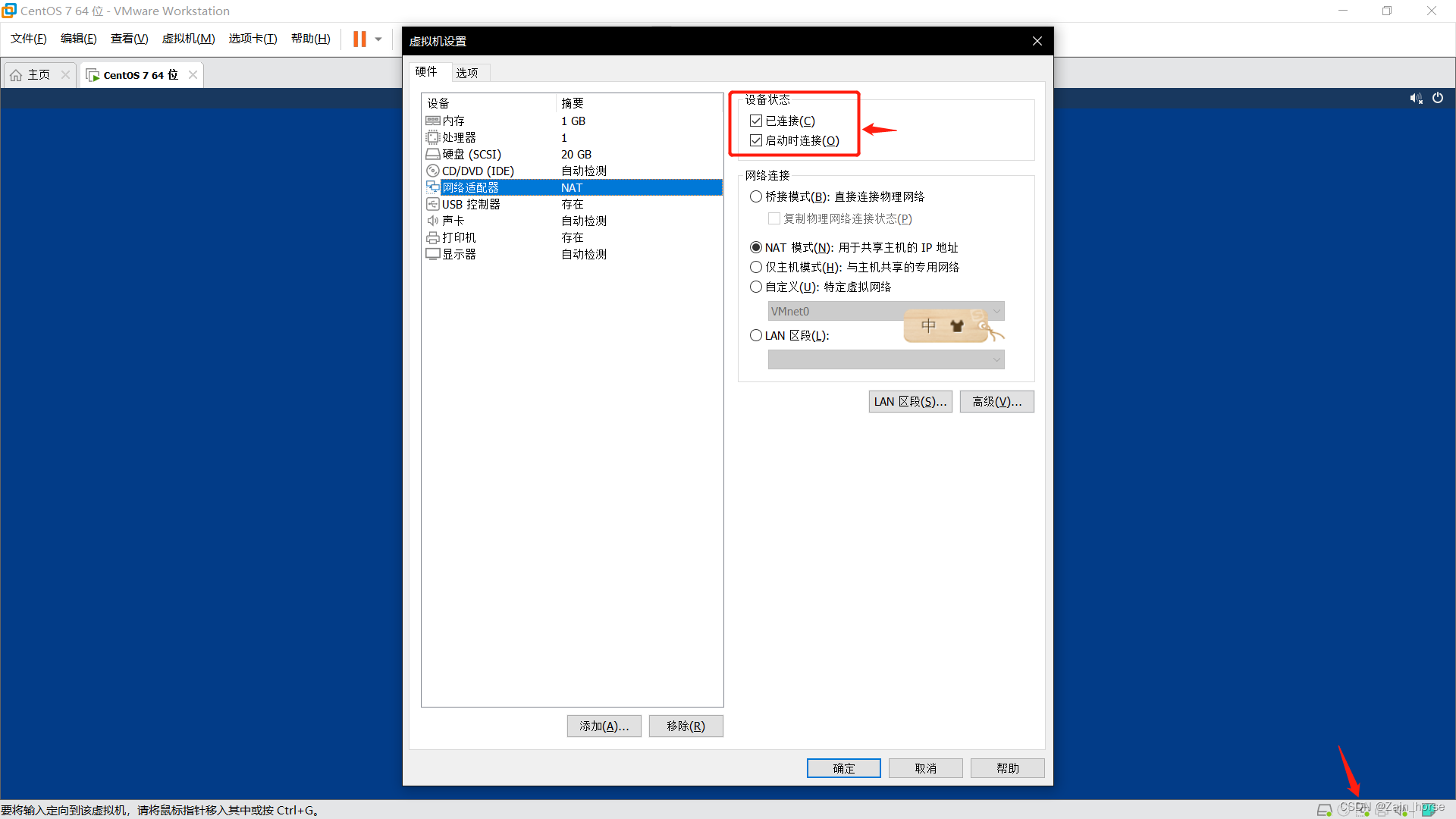Select NAT 模式(N) radio button
The image size is (1456, 819).
coord(756,247)
